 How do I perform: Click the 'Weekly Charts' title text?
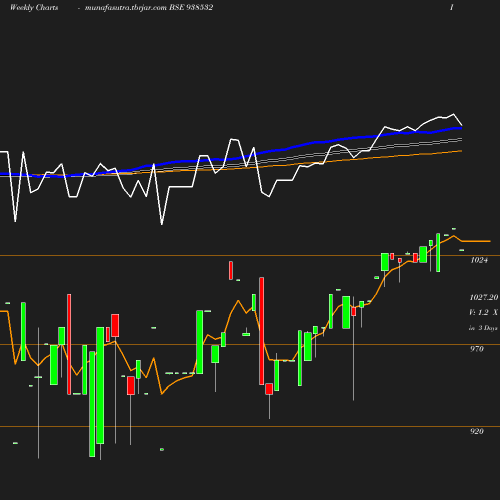[34, 8]
